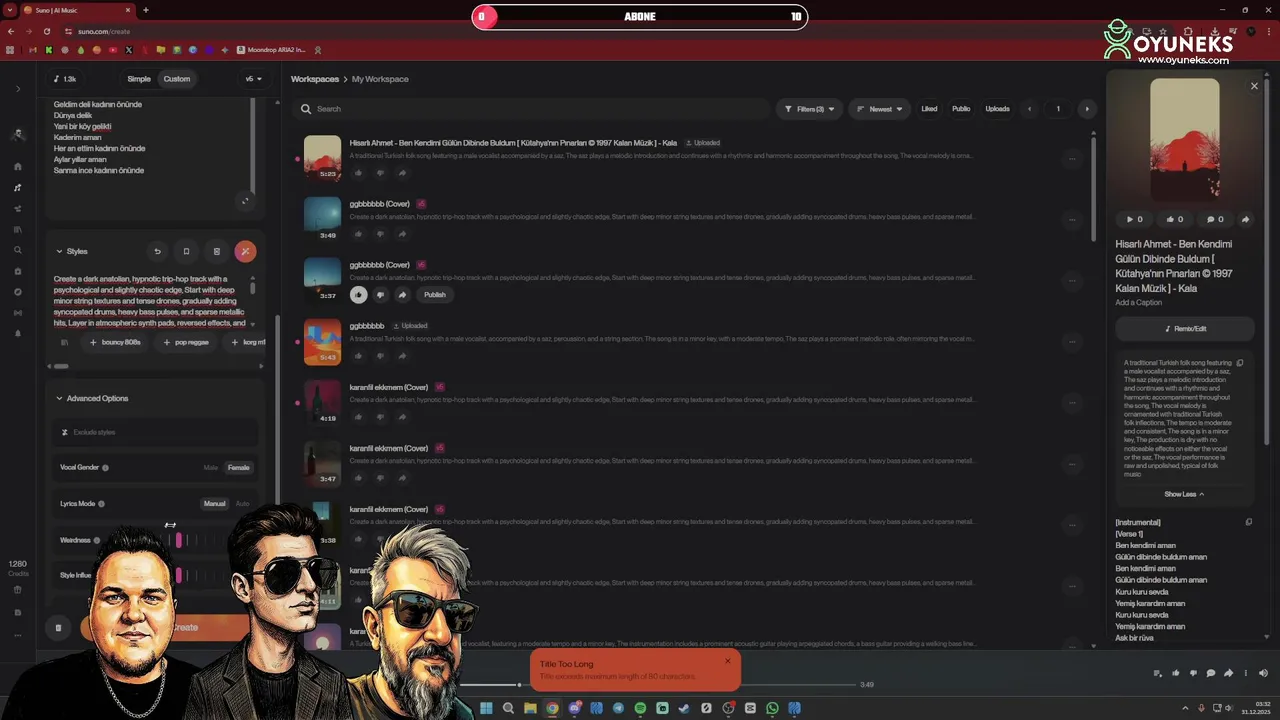Dislike the Hisarlı Ahmet track in list
The width and height of the screenshot is (1280, 720).
[x=380, y=173]
